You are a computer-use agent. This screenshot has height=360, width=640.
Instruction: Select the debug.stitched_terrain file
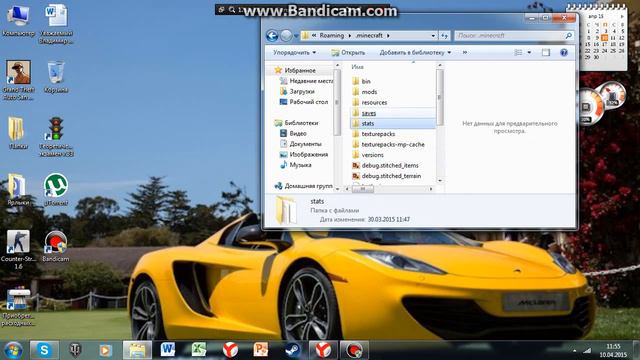click(391, 176)
